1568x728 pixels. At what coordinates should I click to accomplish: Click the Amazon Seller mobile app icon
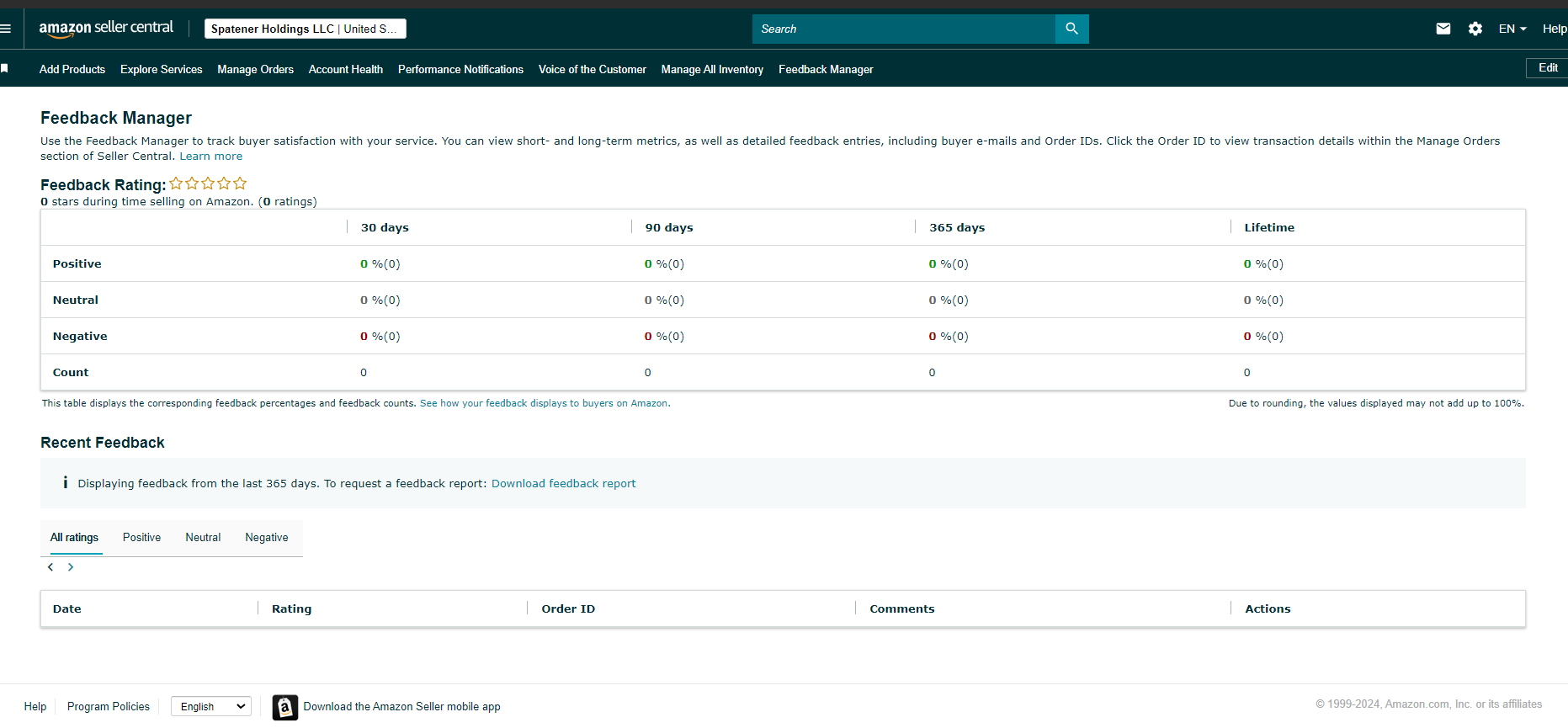tap(285, 707)
